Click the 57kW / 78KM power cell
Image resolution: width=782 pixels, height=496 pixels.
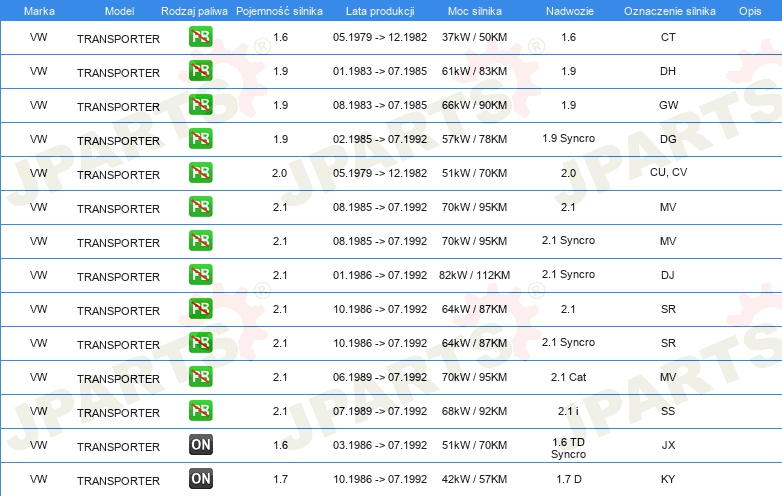(x=474, y=139)
